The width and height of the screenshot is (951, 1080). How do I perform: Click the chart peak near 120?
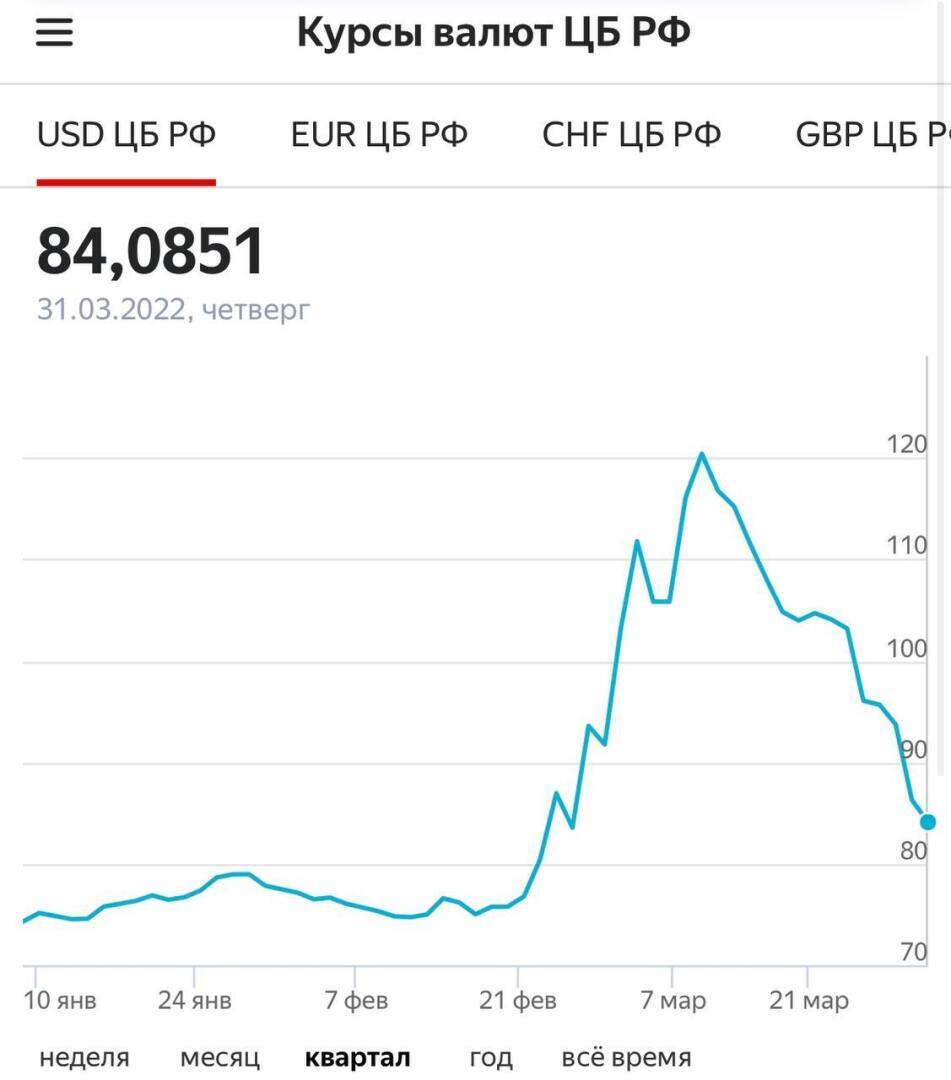[x=702, y=454]
